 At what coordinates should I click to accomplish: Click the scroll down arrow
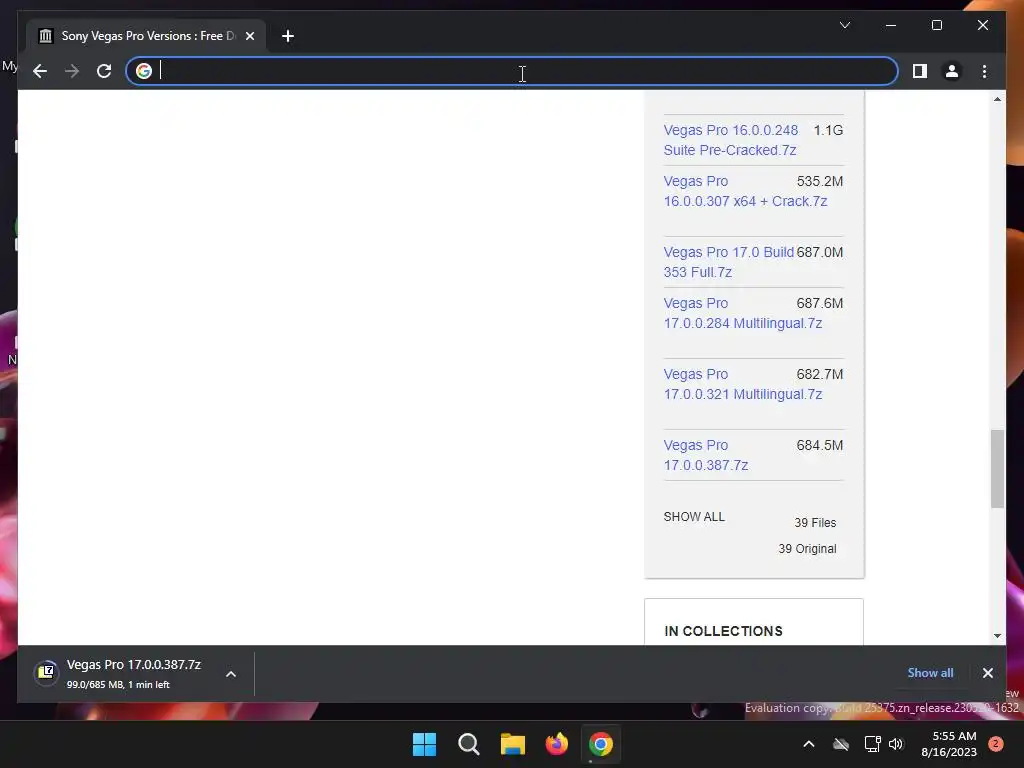[x=997, y=635]
